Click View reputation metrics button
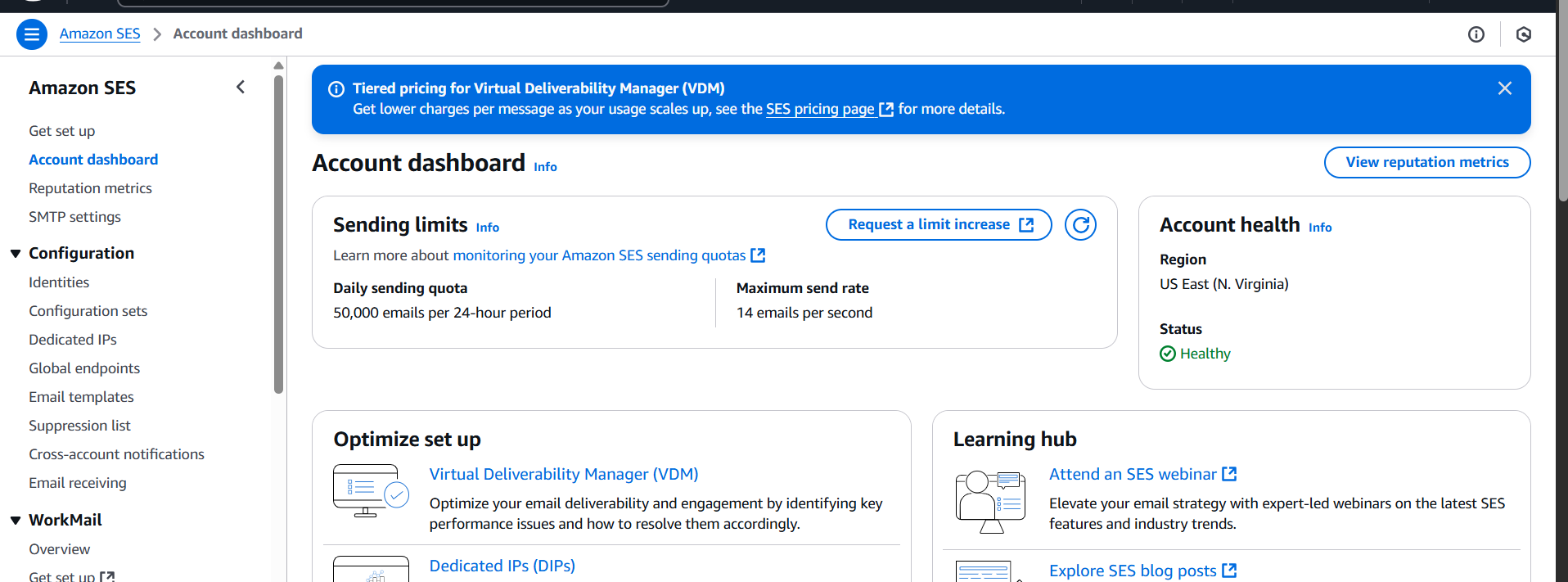 point(1427,162)
